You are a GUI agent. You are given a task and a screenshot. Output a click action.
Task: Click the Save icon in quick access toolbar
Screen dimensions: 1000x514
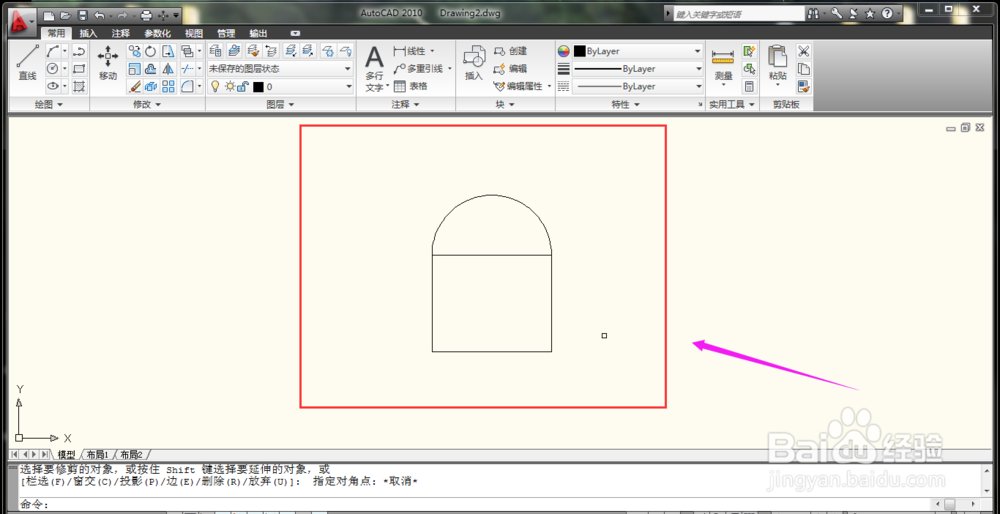[82, 15]
